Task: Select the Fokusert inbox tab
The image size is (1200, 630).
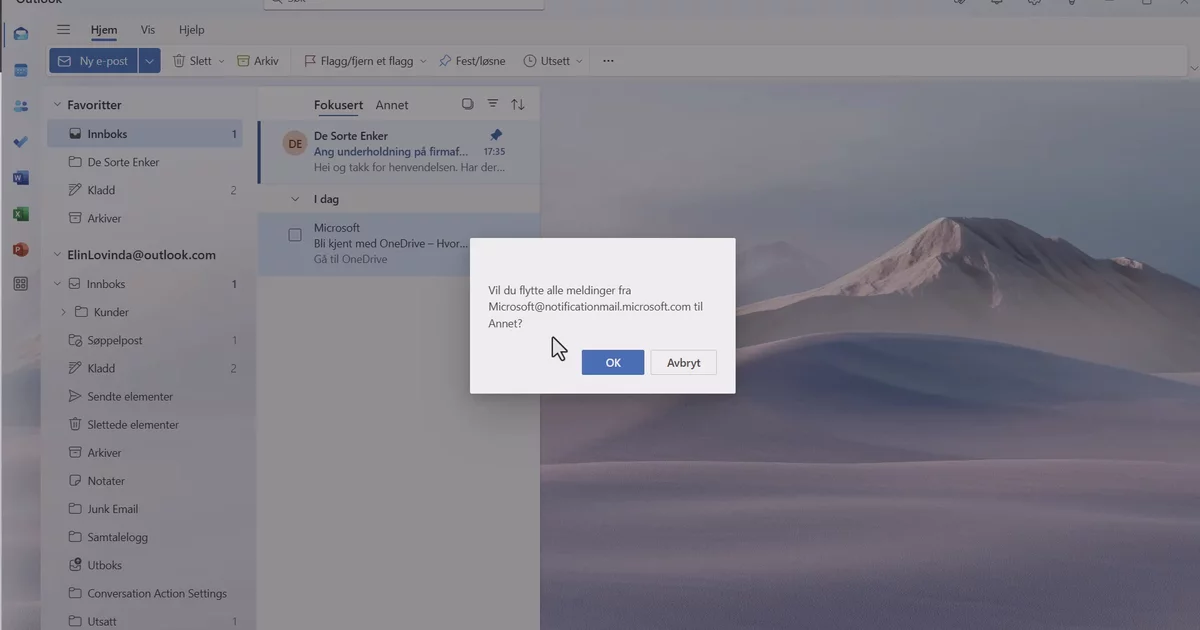Action: [x=338, y=105]
